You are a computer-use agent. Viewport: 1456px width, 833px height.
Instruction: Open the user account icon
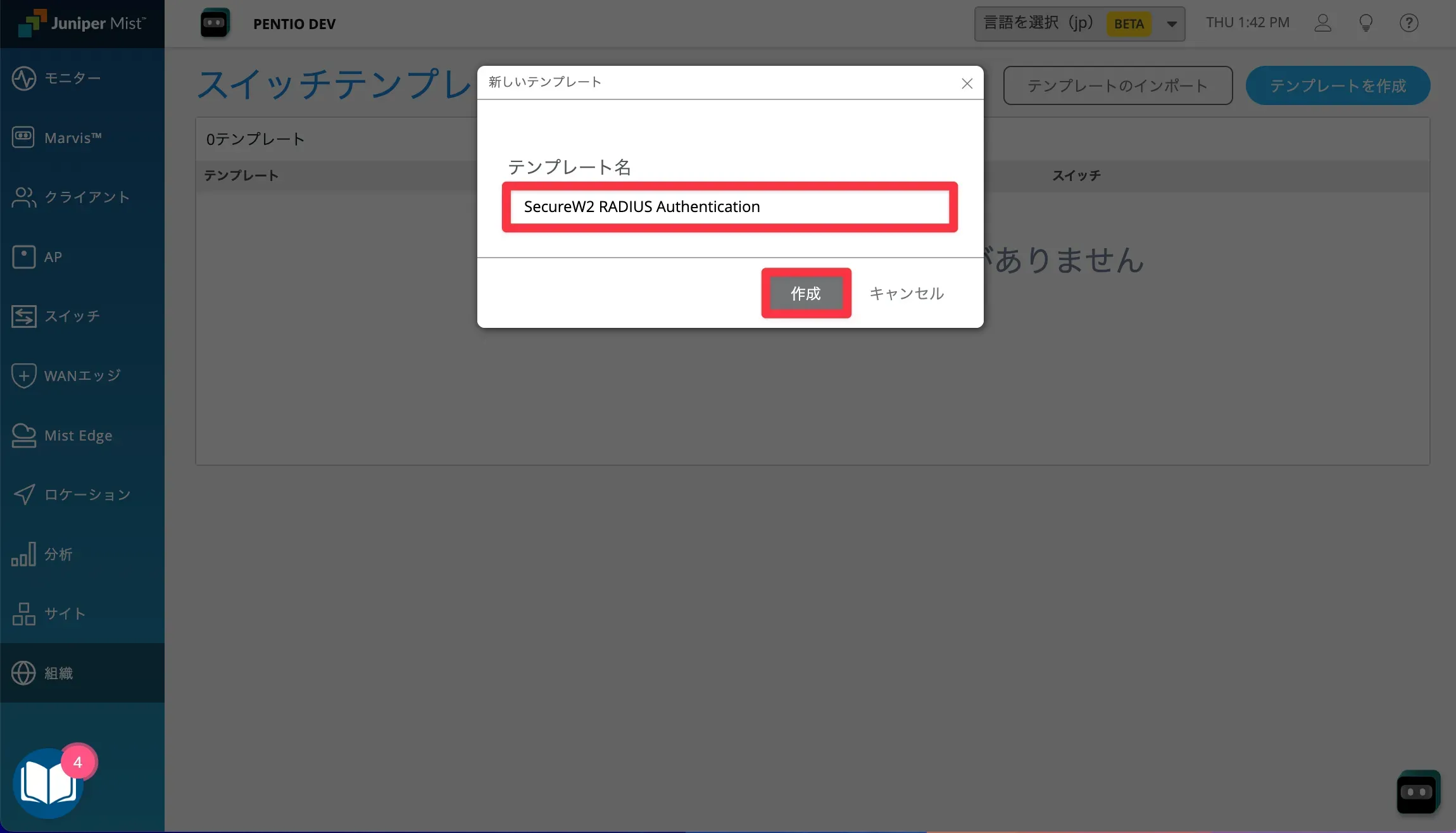pyautogui.click(x=1322, y=23)
